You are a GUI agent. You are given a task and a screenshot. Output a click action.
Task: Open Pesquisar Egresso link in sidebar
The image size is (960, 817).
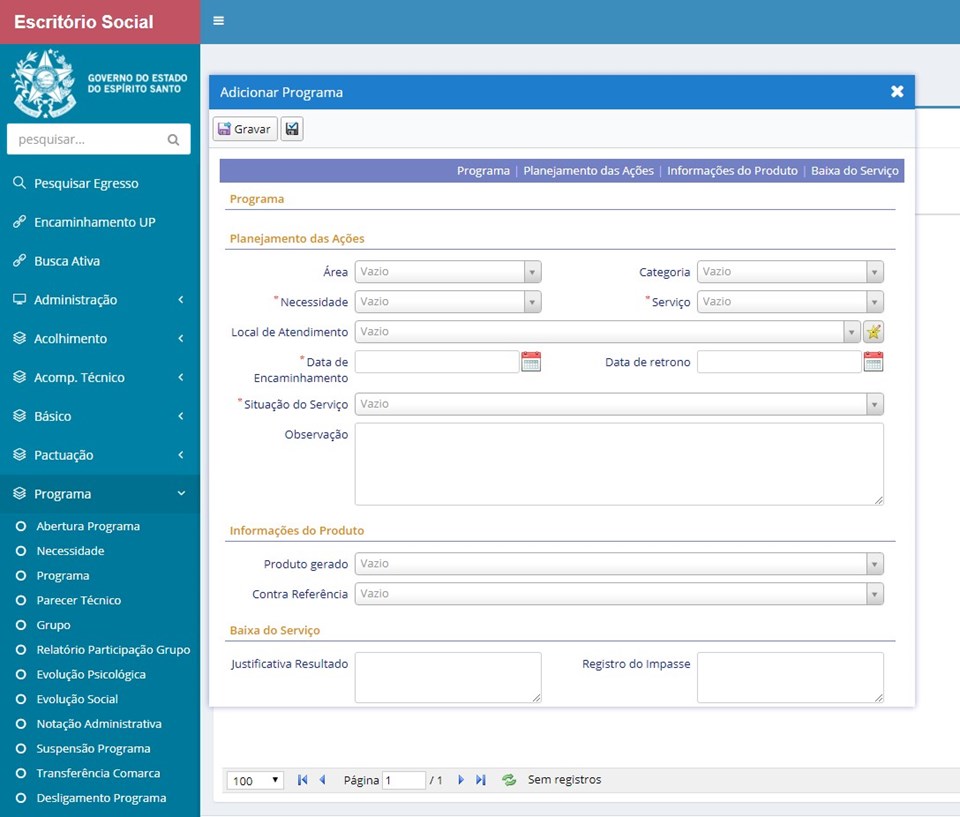(x=86, y=184)
